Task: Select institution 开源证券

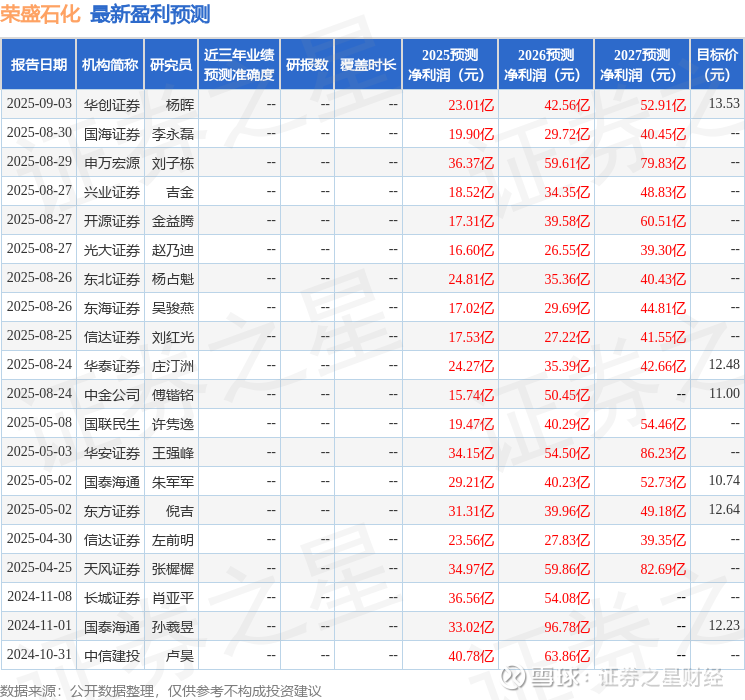Action: [x=112, y=221]
